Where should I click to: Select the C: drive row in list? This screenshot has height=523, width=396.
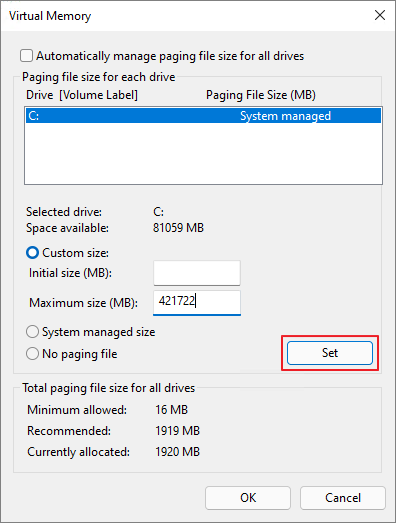pyautogui.click(x=203, y=116)
